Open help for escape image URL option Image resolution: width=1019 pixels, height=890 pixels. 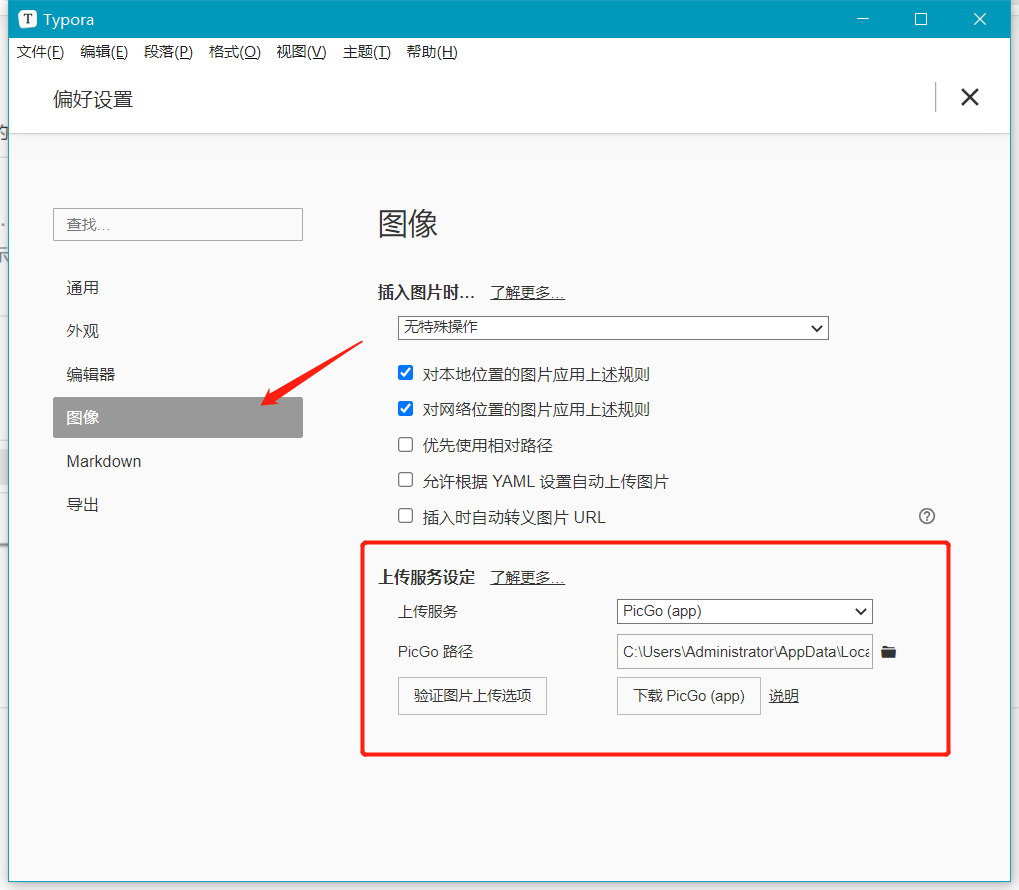[x=927, y=516]
